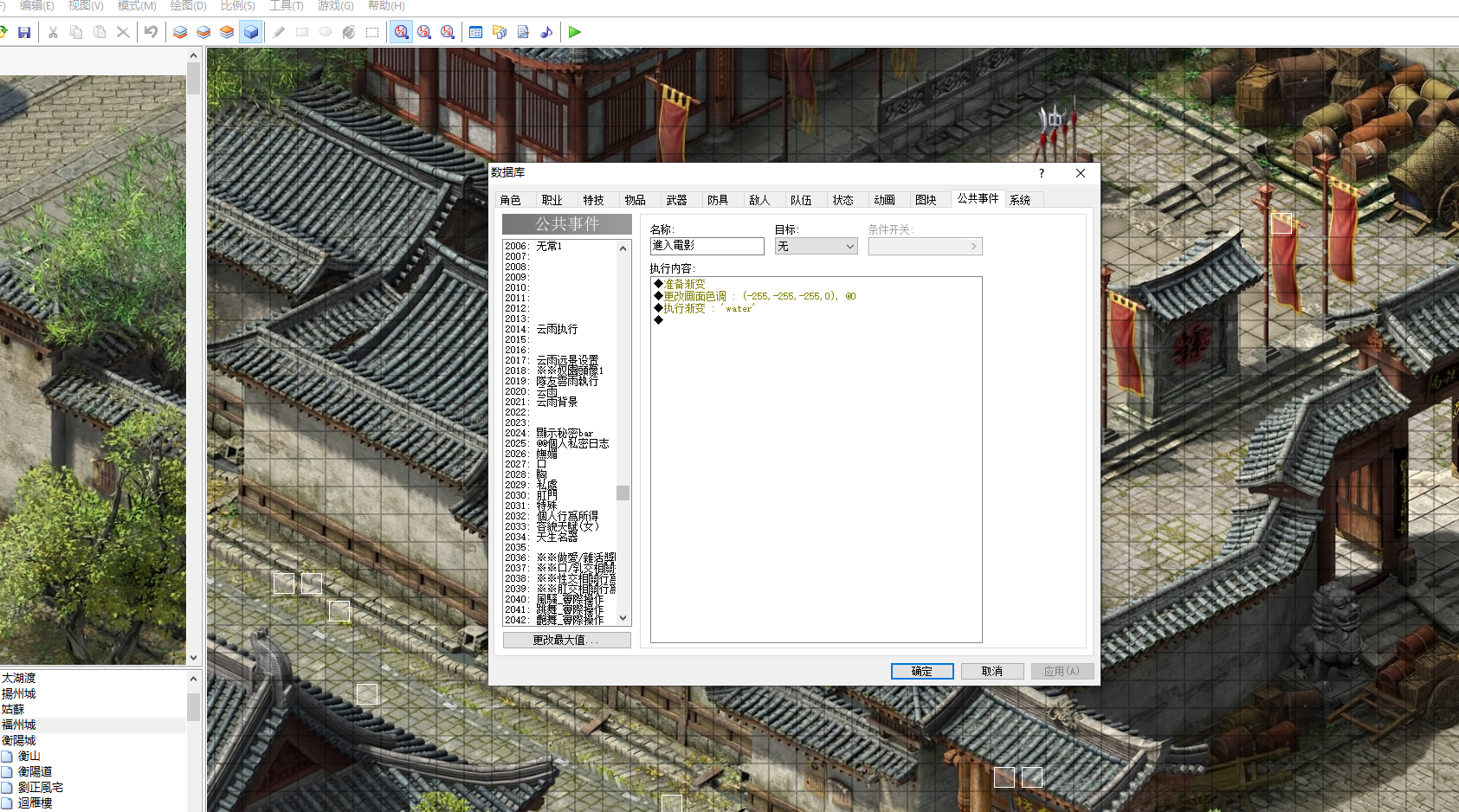Open the 工具(T) menu
Image resolution: width=1459 pixels, height=812 pixels.
coord(287,6)
